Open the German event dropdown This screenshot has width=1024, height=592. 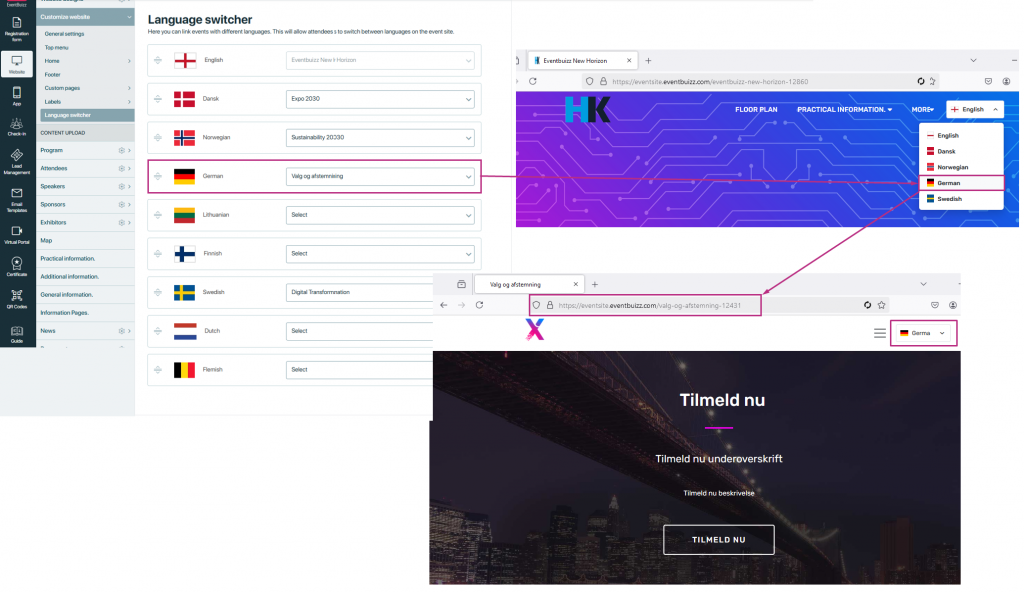380,176
